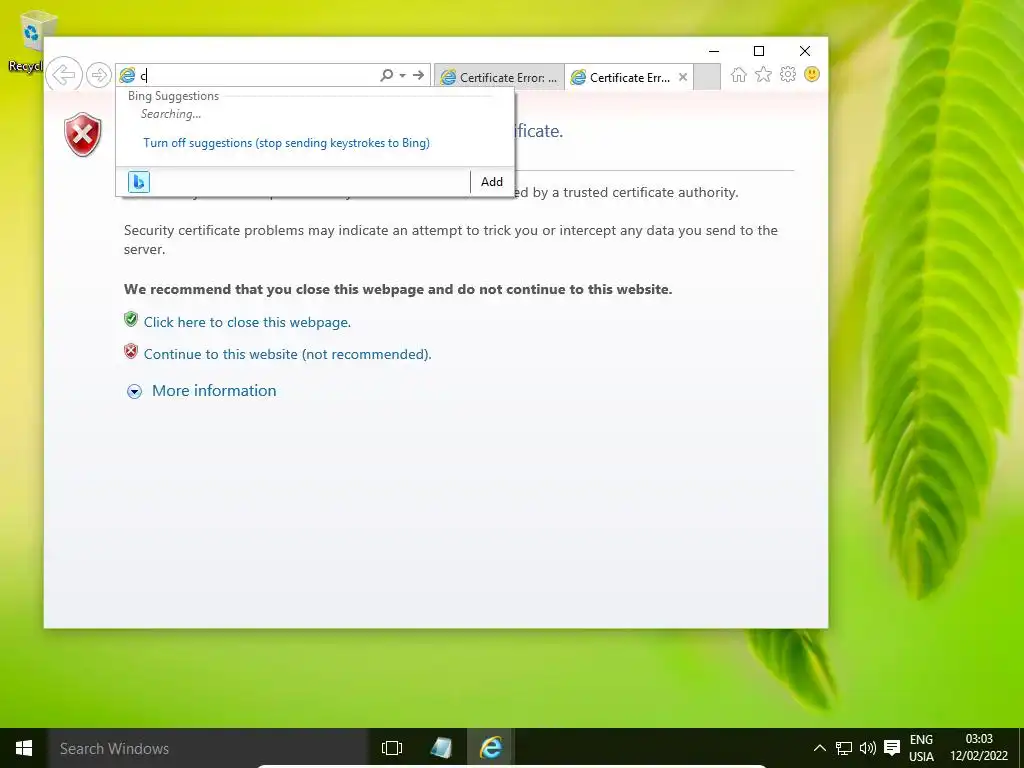This screenshot has height=768, width=1024.
Task: Minimize the Internet Explorer window
Action: pos(714,51)
